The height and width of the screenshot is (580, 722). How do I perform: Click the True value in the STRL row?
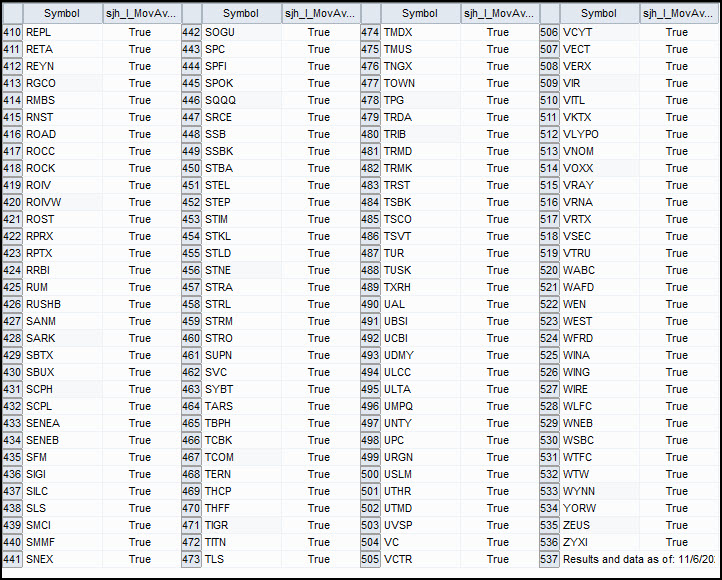click(319, 304)
